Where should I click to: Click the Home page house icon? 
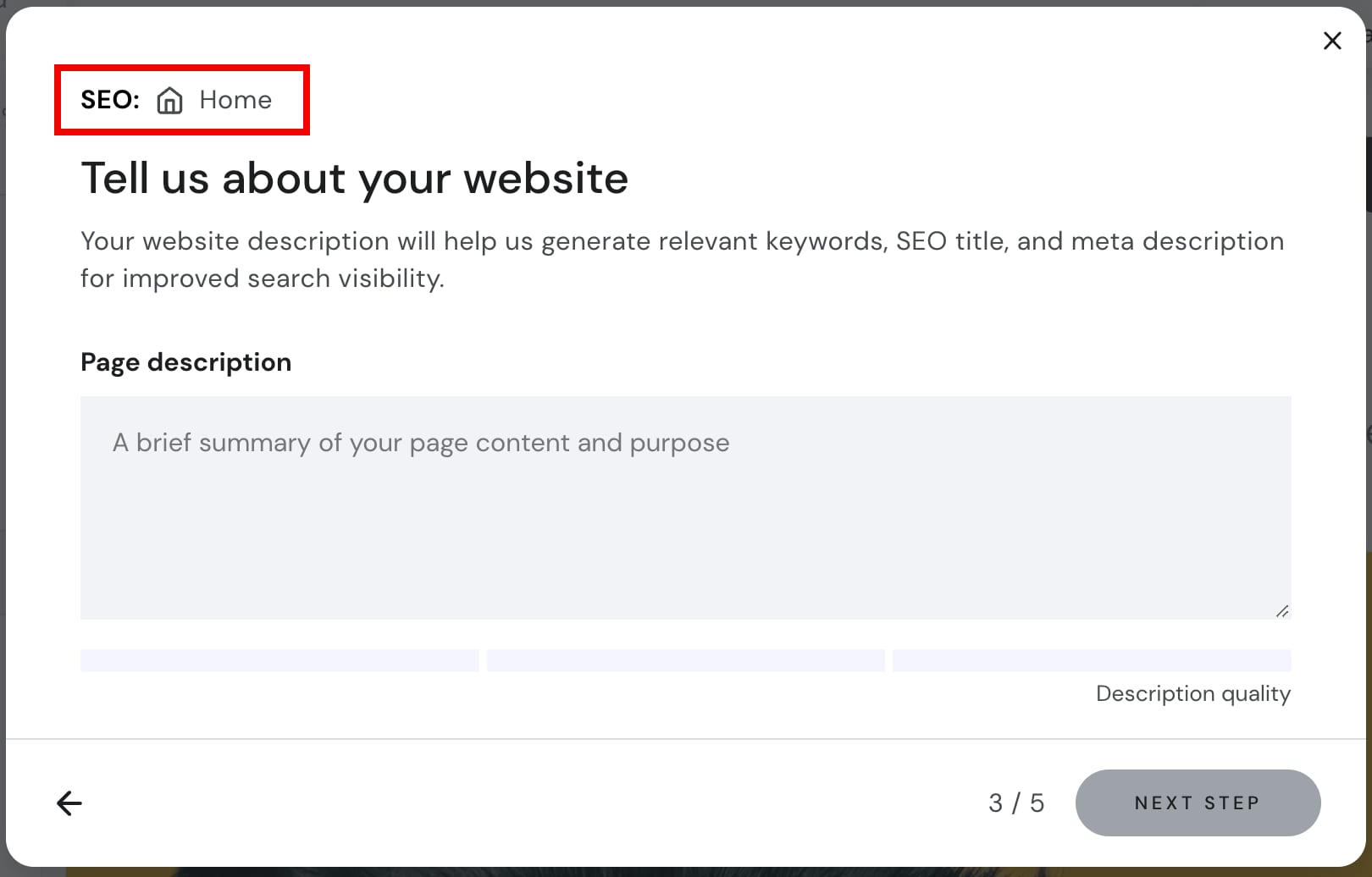pos(169,100)
